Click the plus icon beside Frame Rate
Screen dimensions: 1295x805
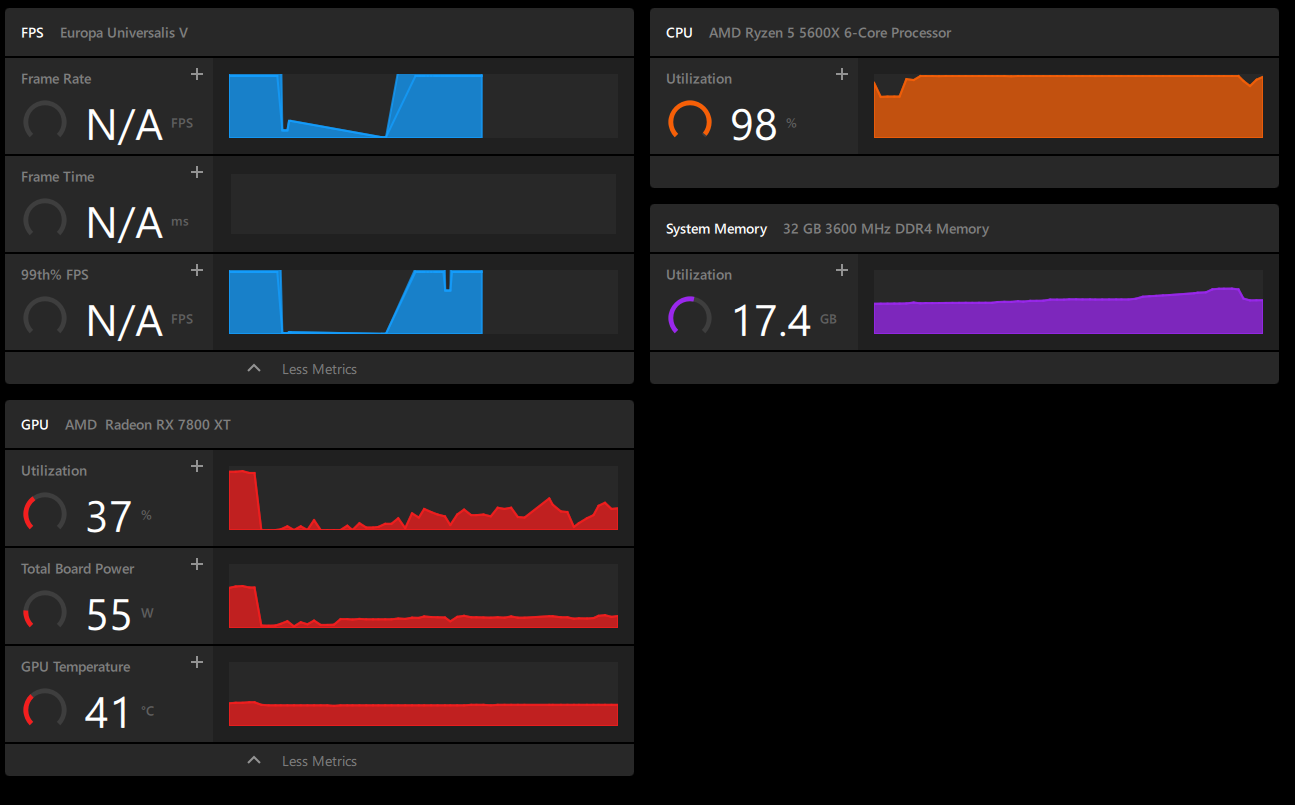point(197,74)
